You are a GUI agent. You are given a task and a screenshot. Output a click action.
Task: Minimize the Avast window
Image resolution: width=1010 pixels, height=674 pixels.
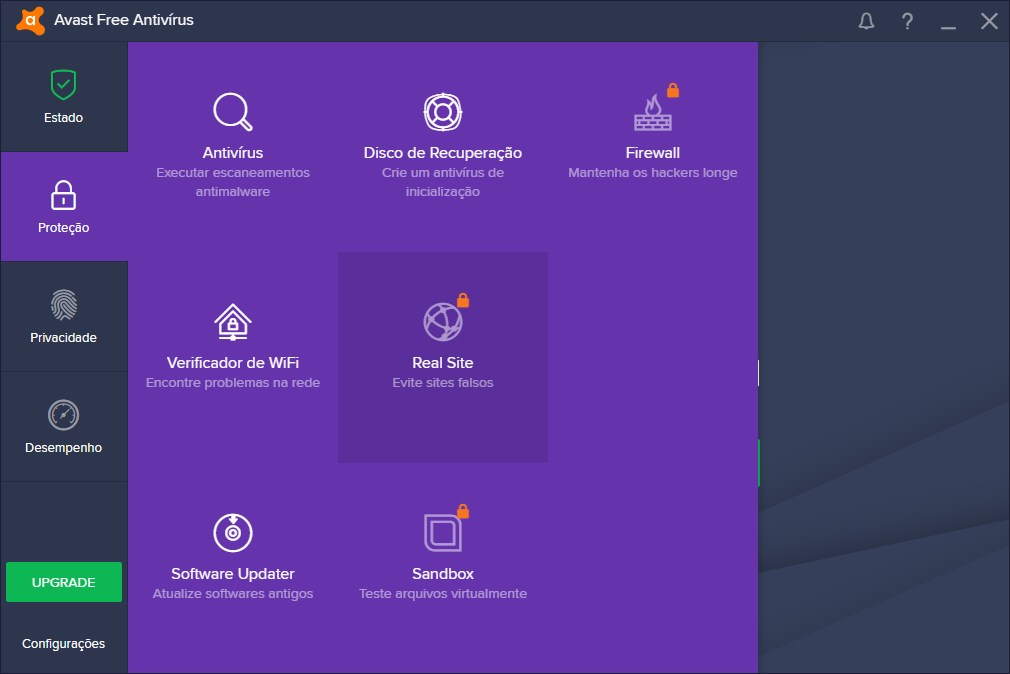(948, 27)
